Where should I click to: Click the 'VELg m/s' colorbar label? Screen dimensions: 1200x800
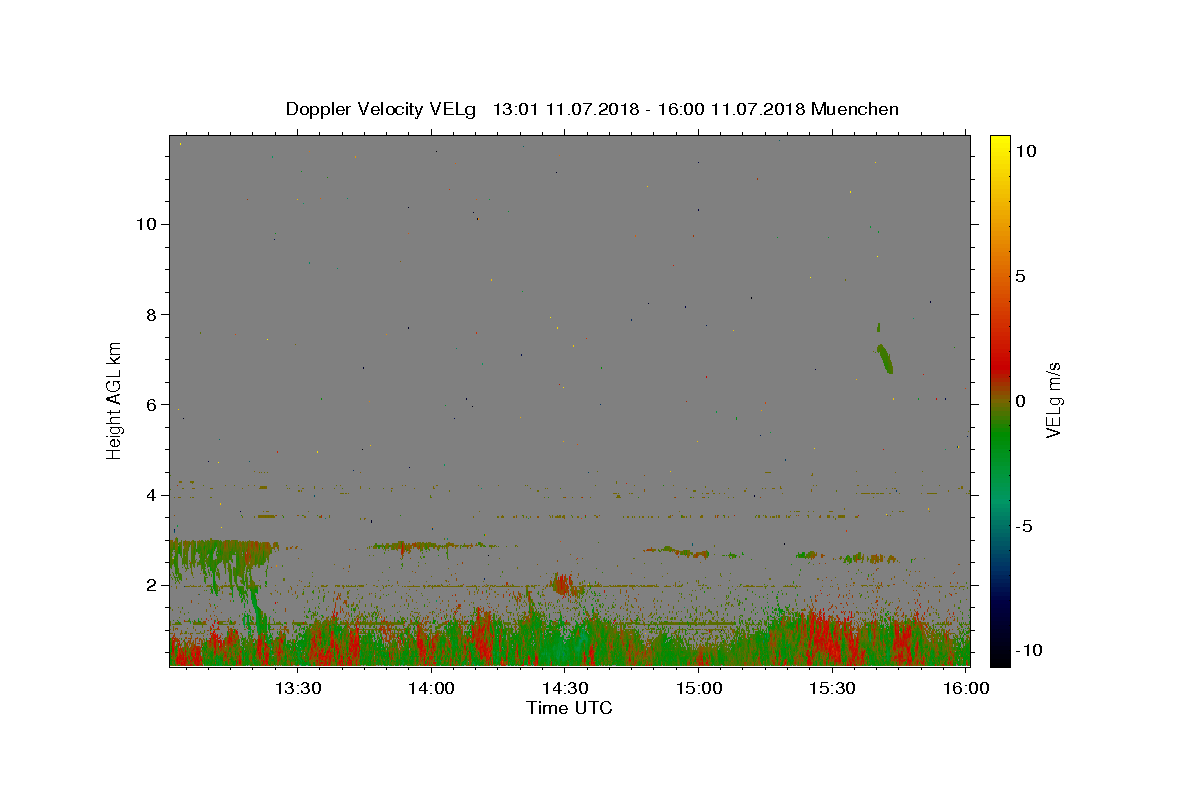click(x=1053, y=400)
